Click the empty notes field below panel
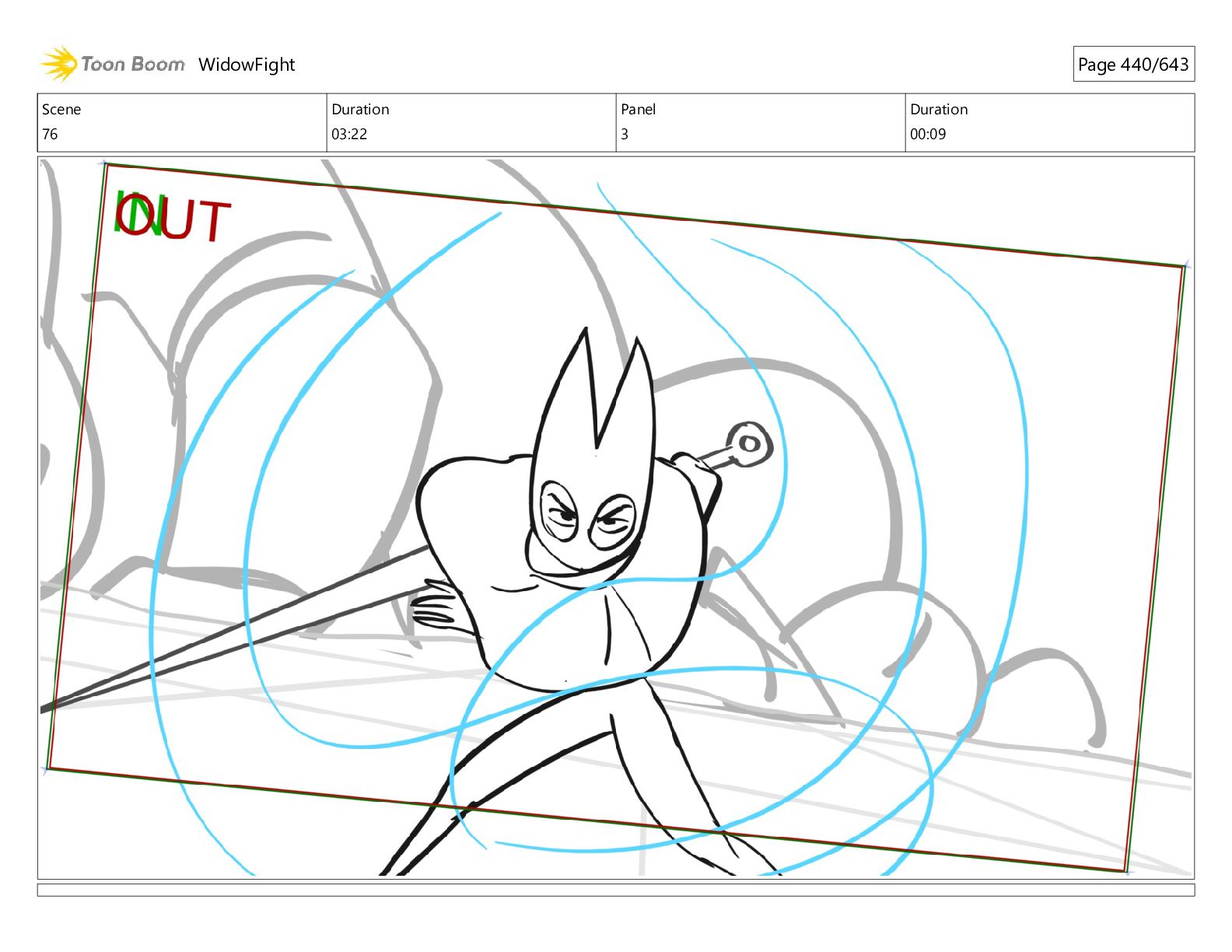This screenshot has height=952, width=1232. [616, 890]
